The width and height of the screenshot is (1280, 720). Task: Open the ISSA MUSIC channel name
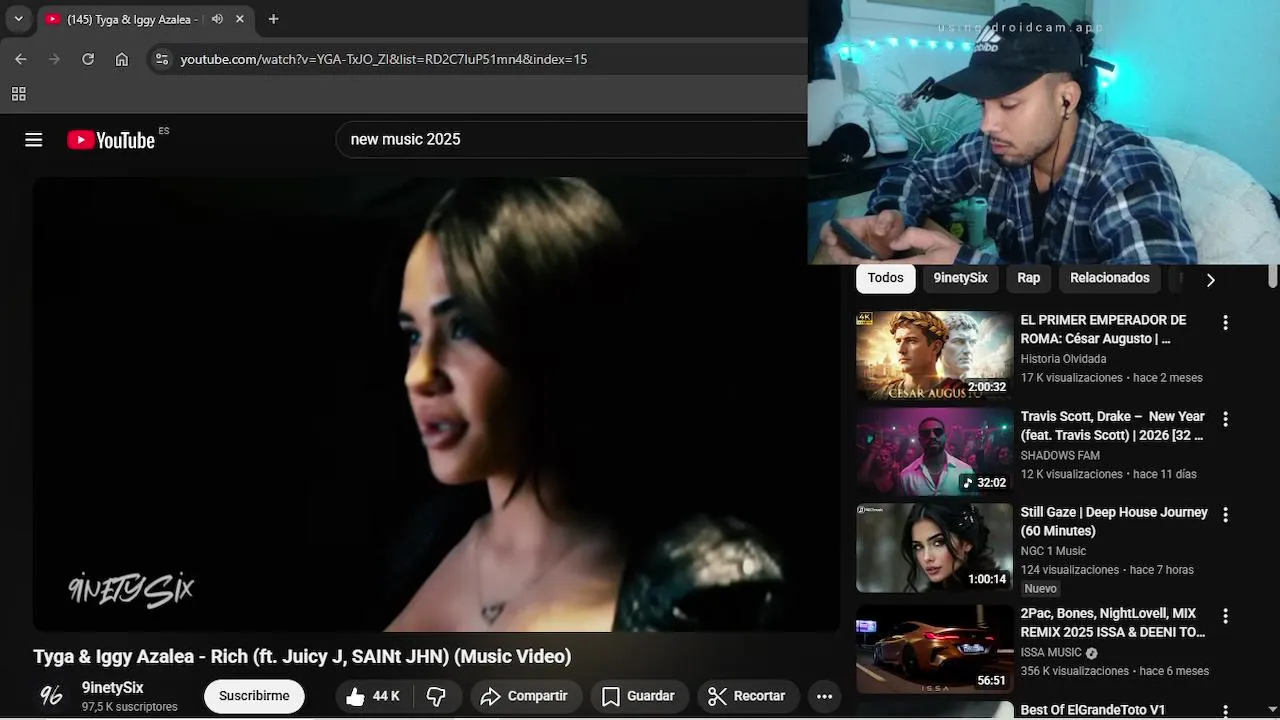pos(1051,652)
